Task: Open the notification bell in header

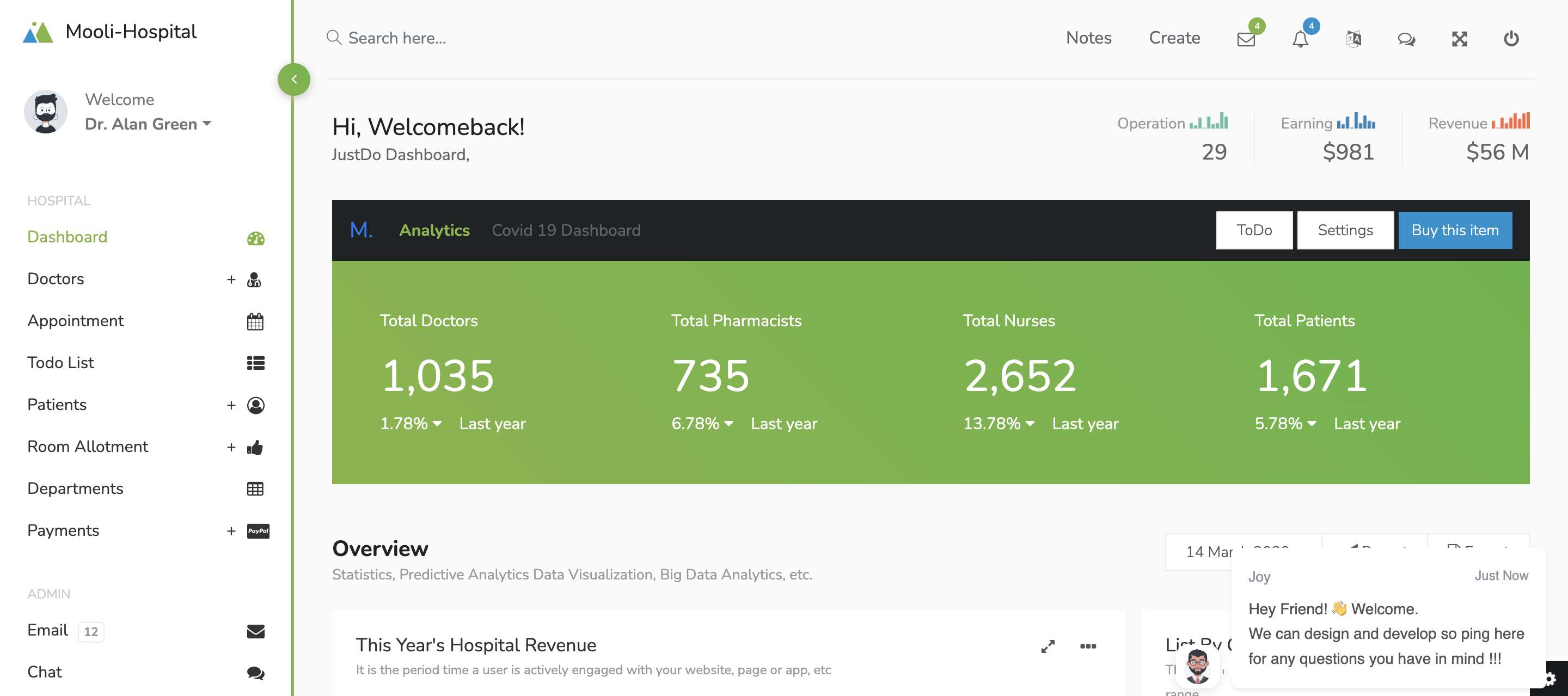Action: coord(1300,40)
